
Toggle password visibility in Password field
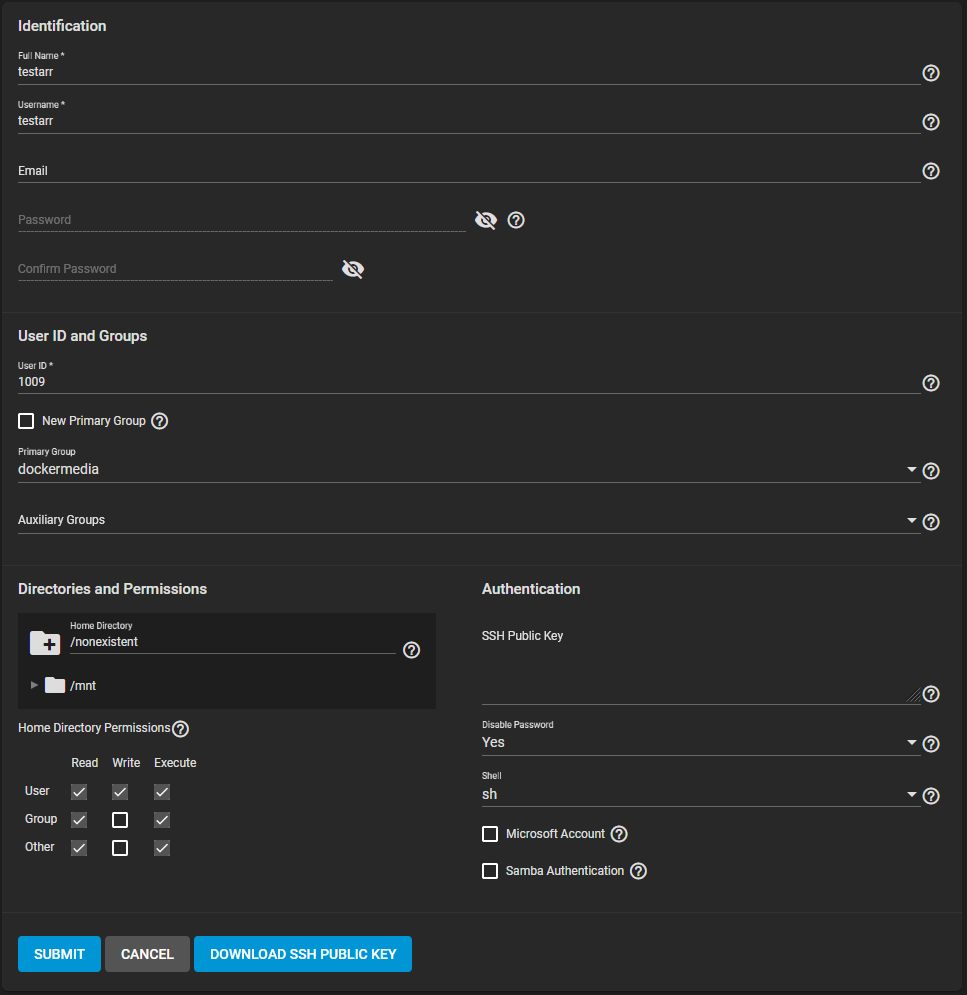485,220
